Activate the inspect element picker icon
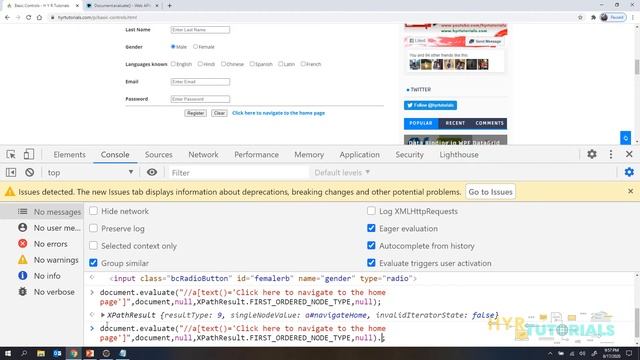This screenshot has height=360, width=640. (x=11, y=154)
